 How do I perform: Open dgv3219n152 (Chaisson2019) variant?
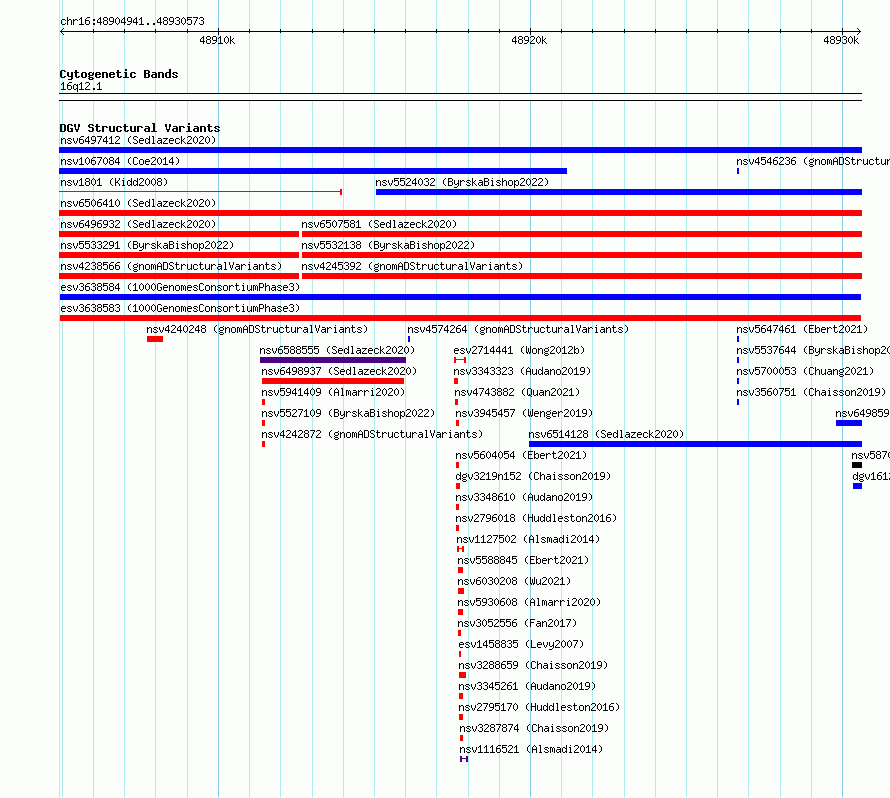[533, 476]
